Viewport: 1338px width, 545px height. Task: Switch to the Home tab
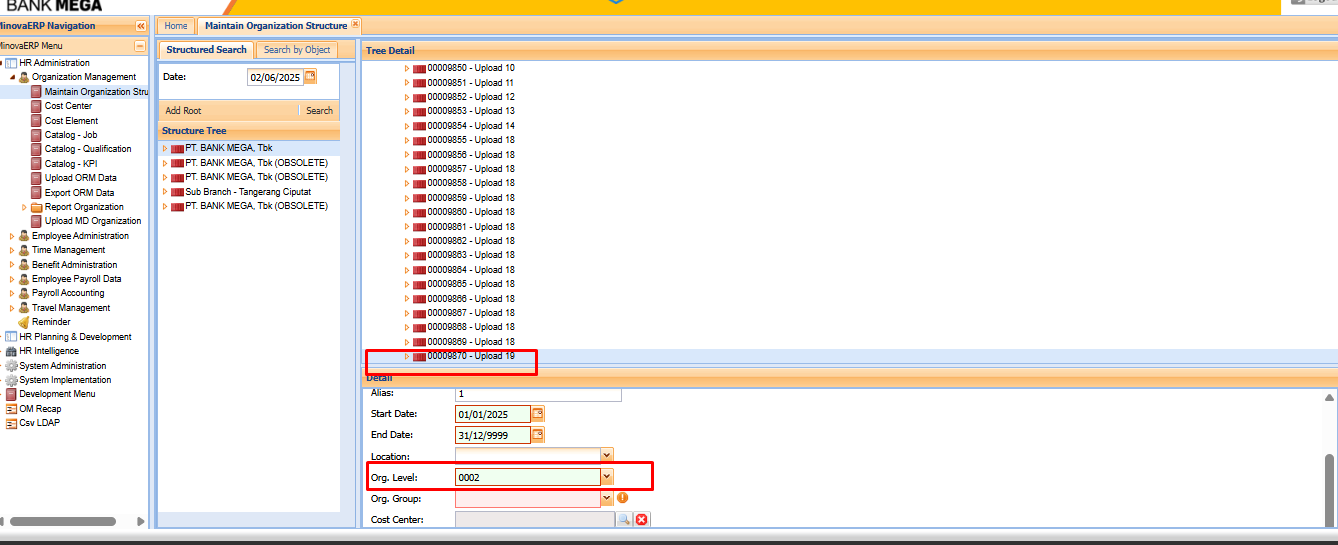(176, 25)
